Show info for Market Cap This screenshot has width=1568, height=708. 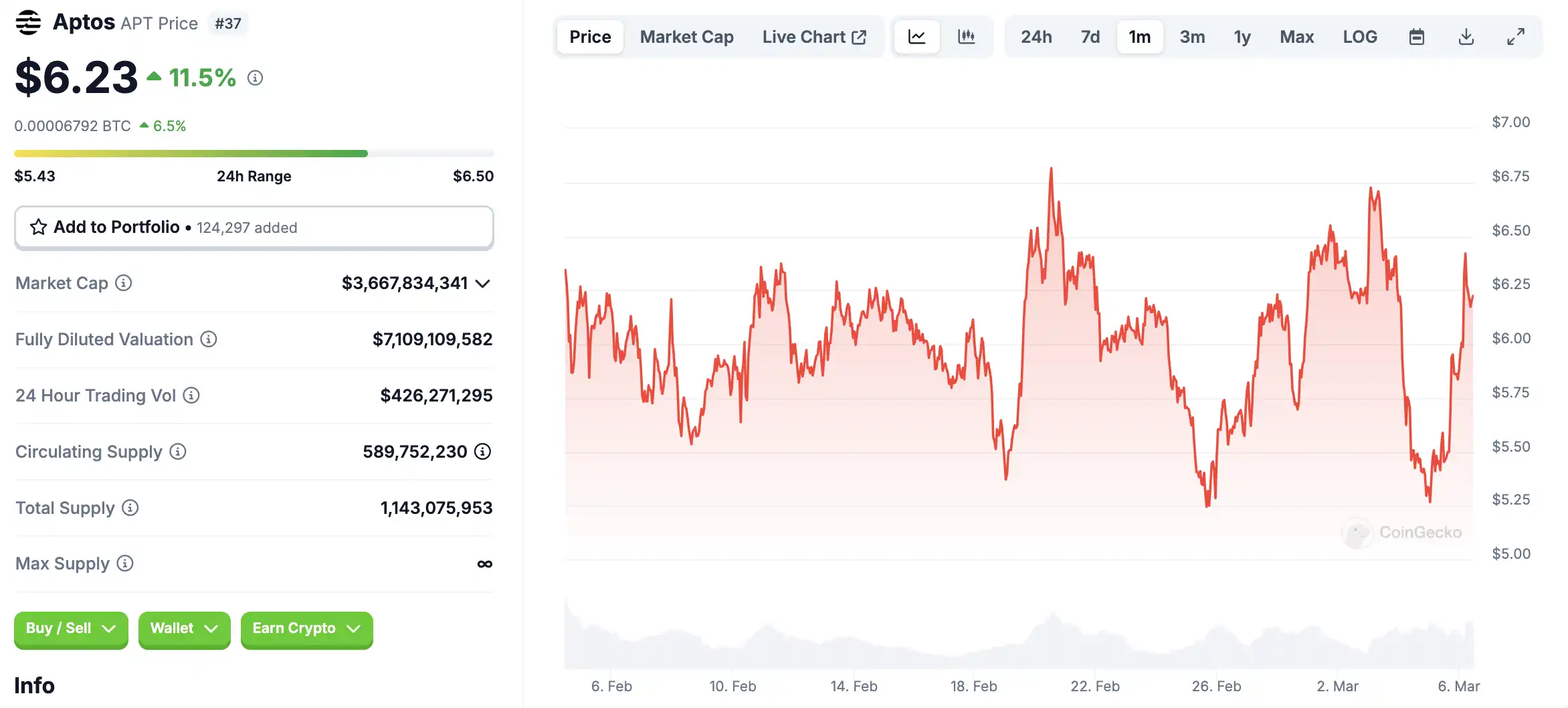(124, 283)
